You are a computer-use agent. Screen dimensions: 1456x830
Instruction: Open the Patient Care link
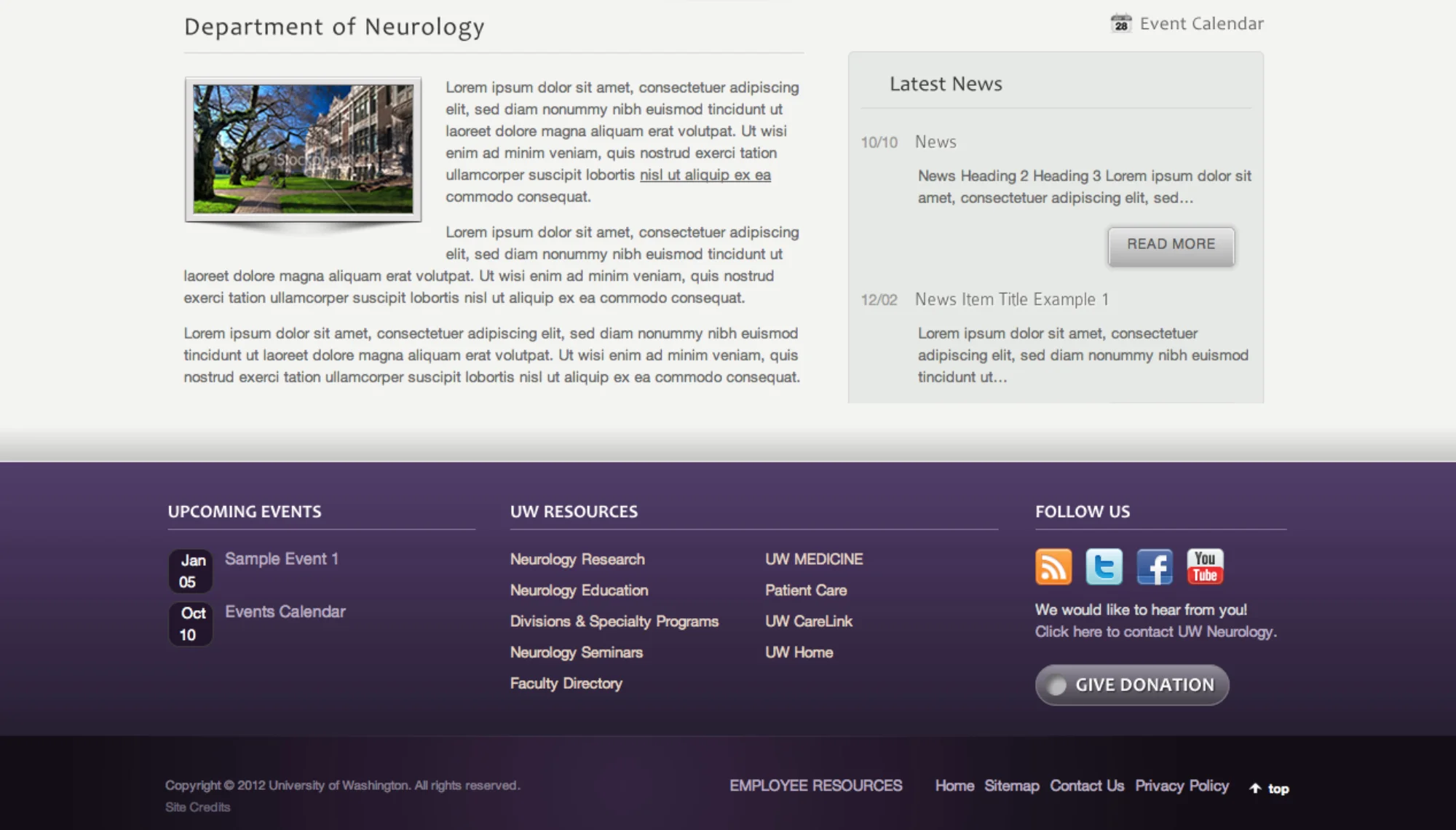[806, 590]
